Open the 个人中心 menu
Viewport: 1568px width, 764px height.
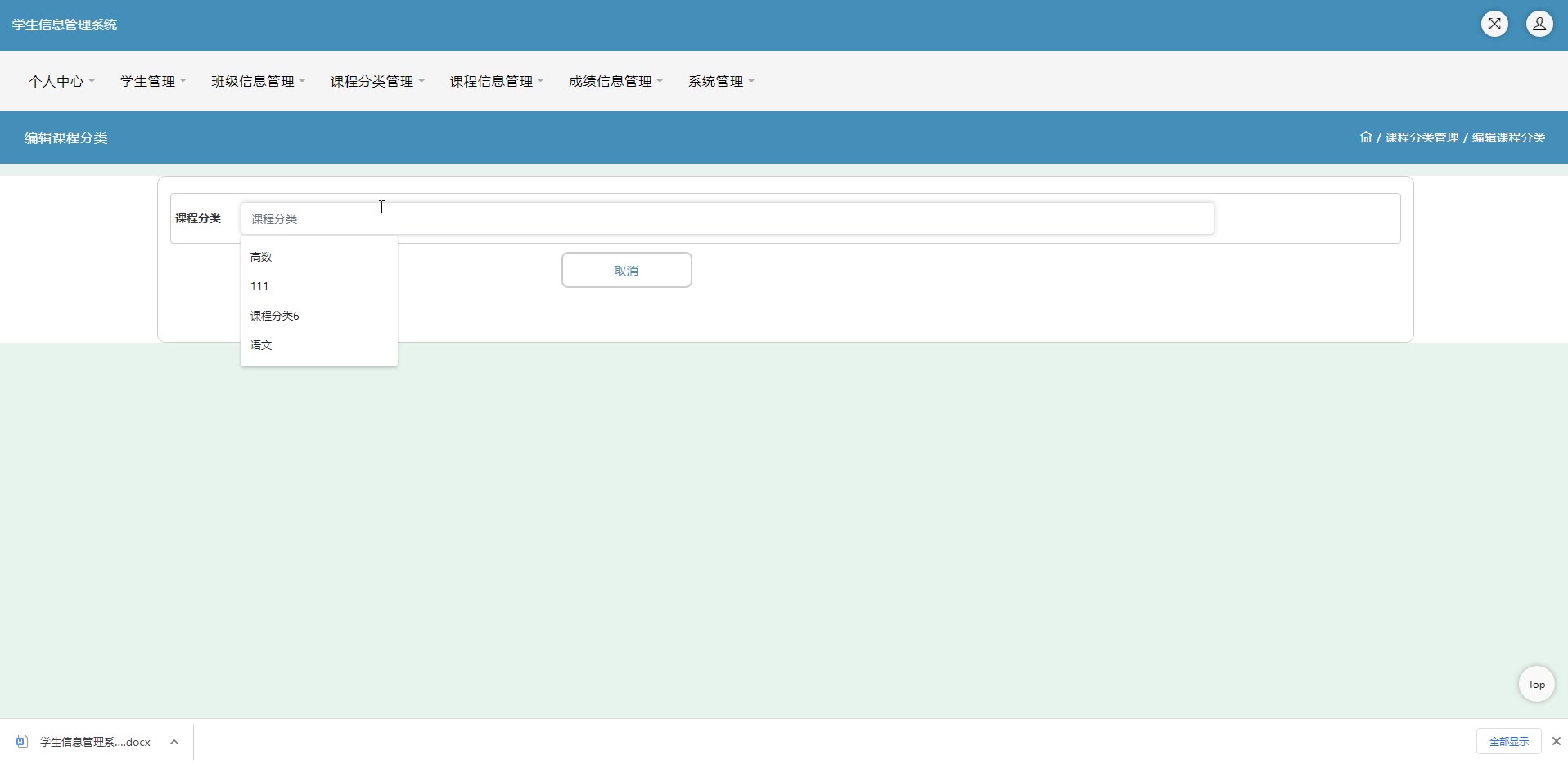[62, 81]
